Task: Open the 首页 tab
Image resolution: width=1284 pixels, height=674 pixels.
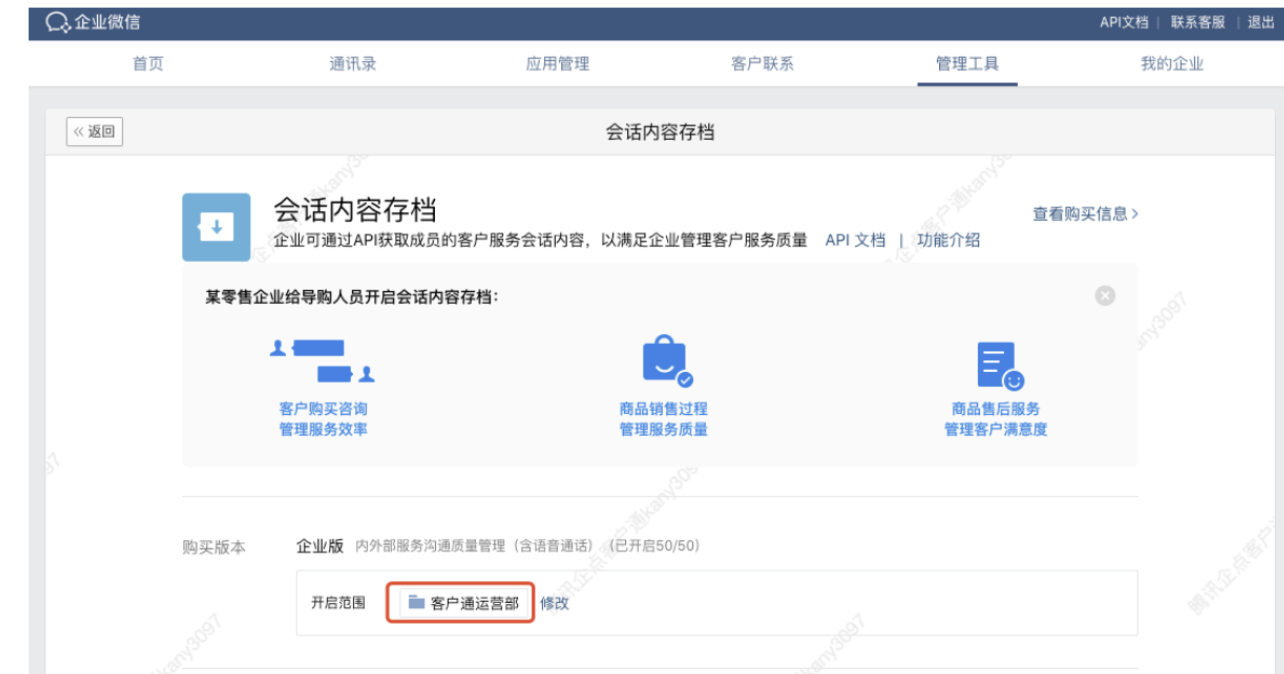Action: 148,64
